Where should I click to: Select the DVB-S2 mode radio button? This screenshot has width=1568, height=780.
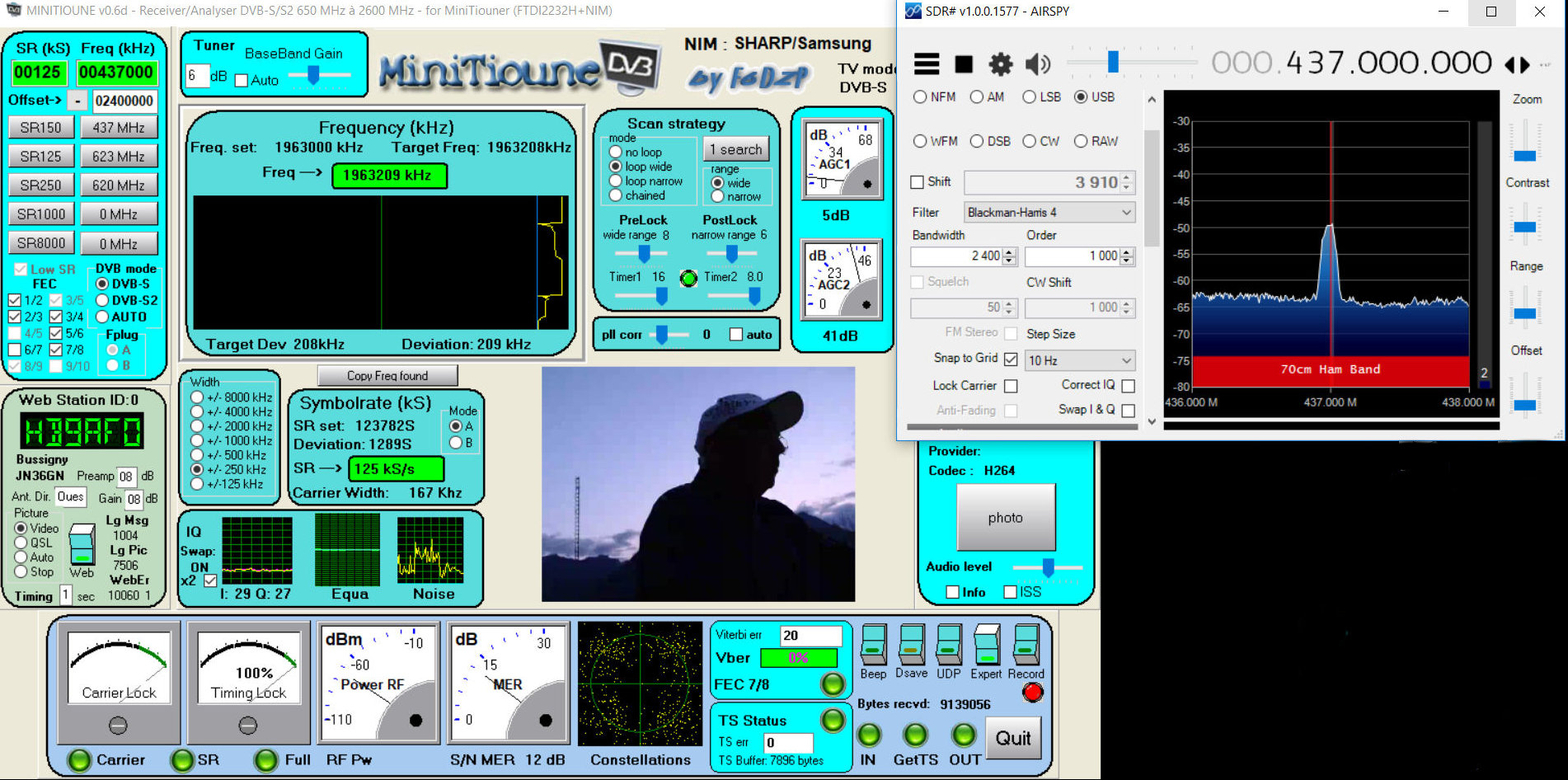[x=103, y=300]
